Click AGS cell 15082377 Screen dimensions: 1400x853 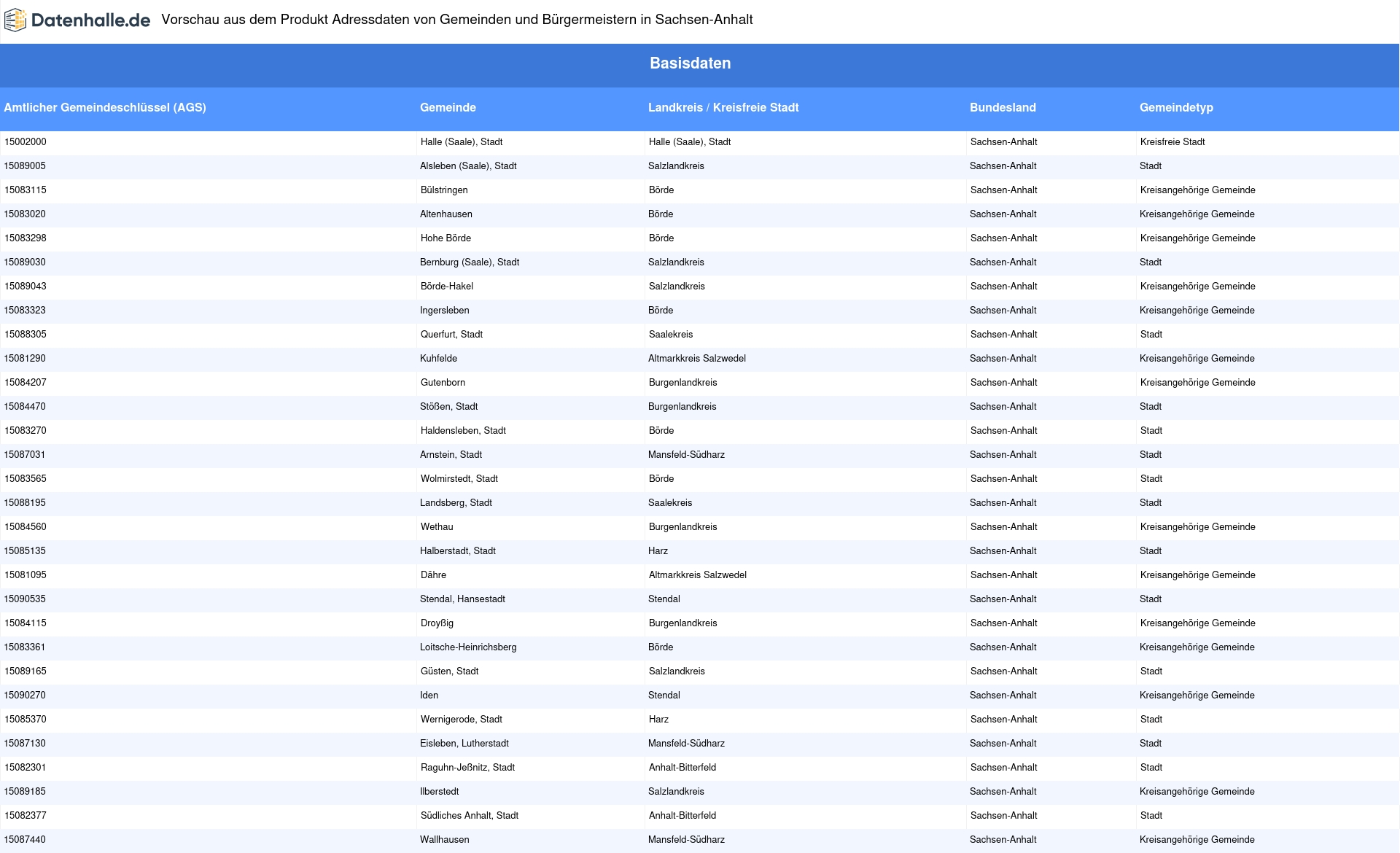coord(26,816)
